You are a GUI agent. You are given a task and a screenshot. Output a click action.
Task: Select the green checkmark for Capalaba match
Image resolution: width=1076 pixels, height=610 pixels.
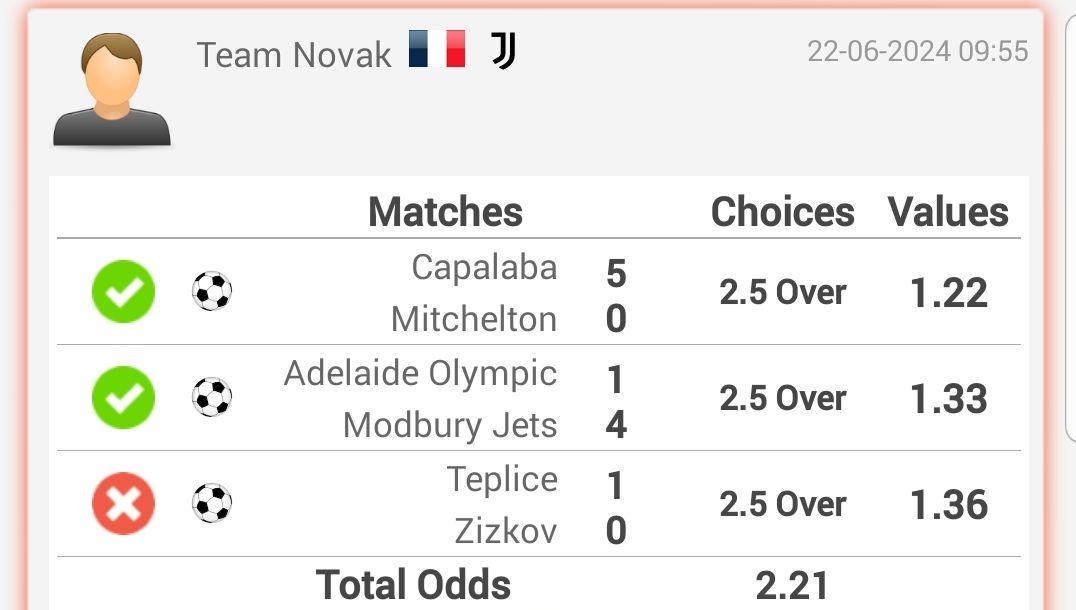coord(124,292)
